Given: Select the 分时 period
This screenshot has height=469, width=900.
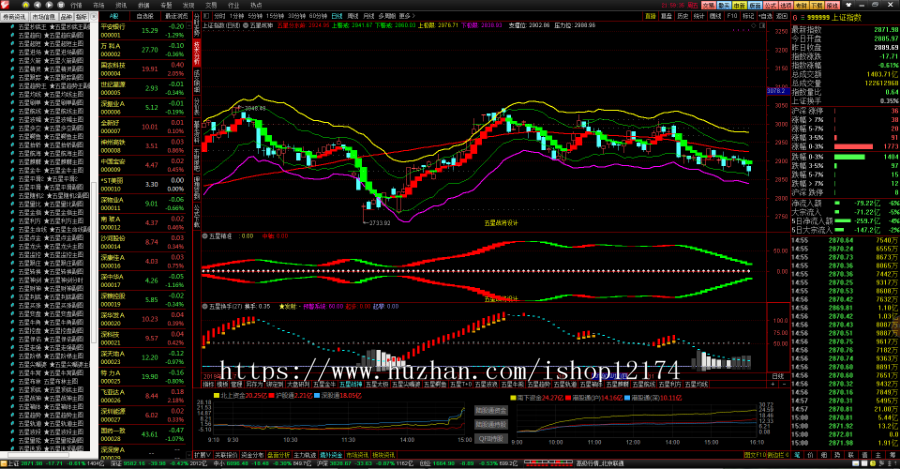Looking at the screenshot, I should point(220,16).
